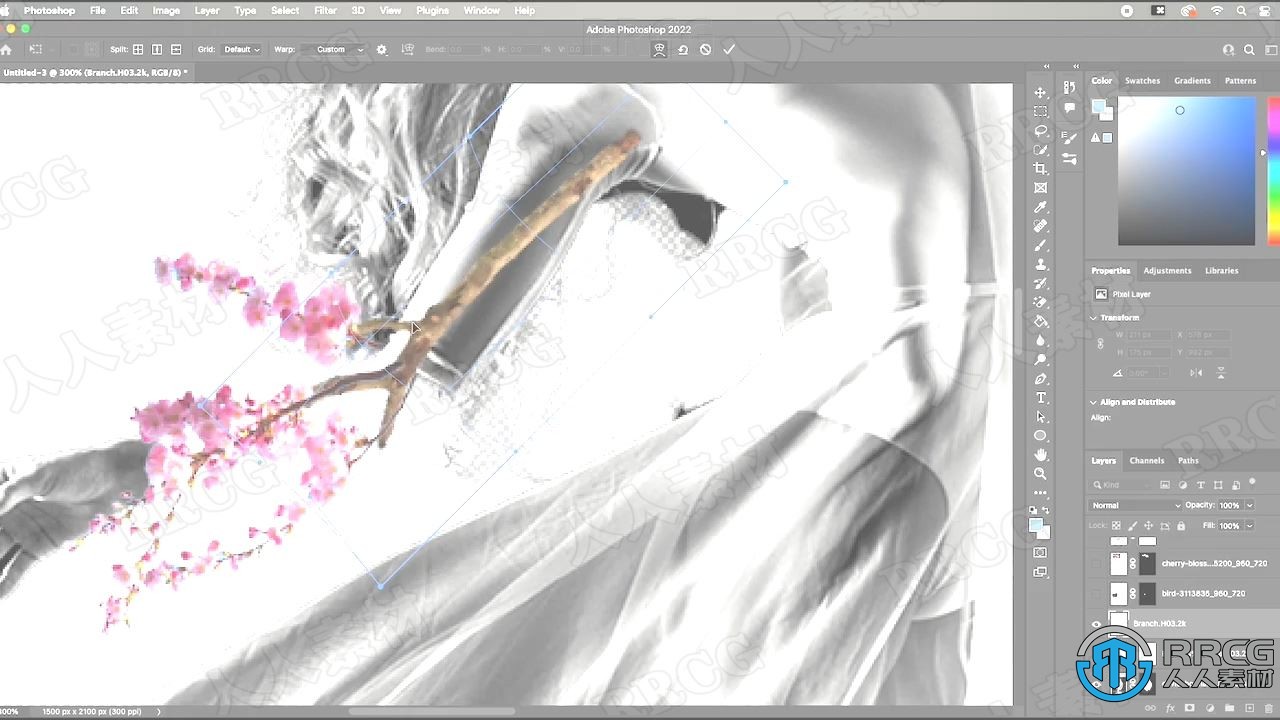
Task: Open warp guide options gear
Action: pos(381,49)
